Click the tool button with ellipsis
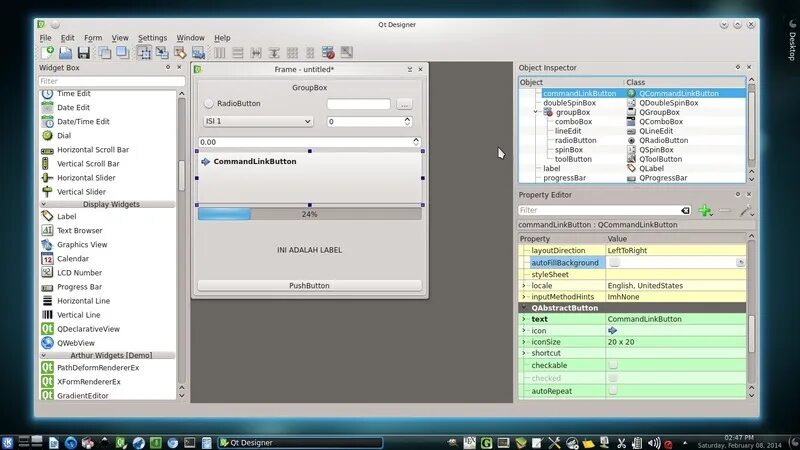 tap(404, 104)
